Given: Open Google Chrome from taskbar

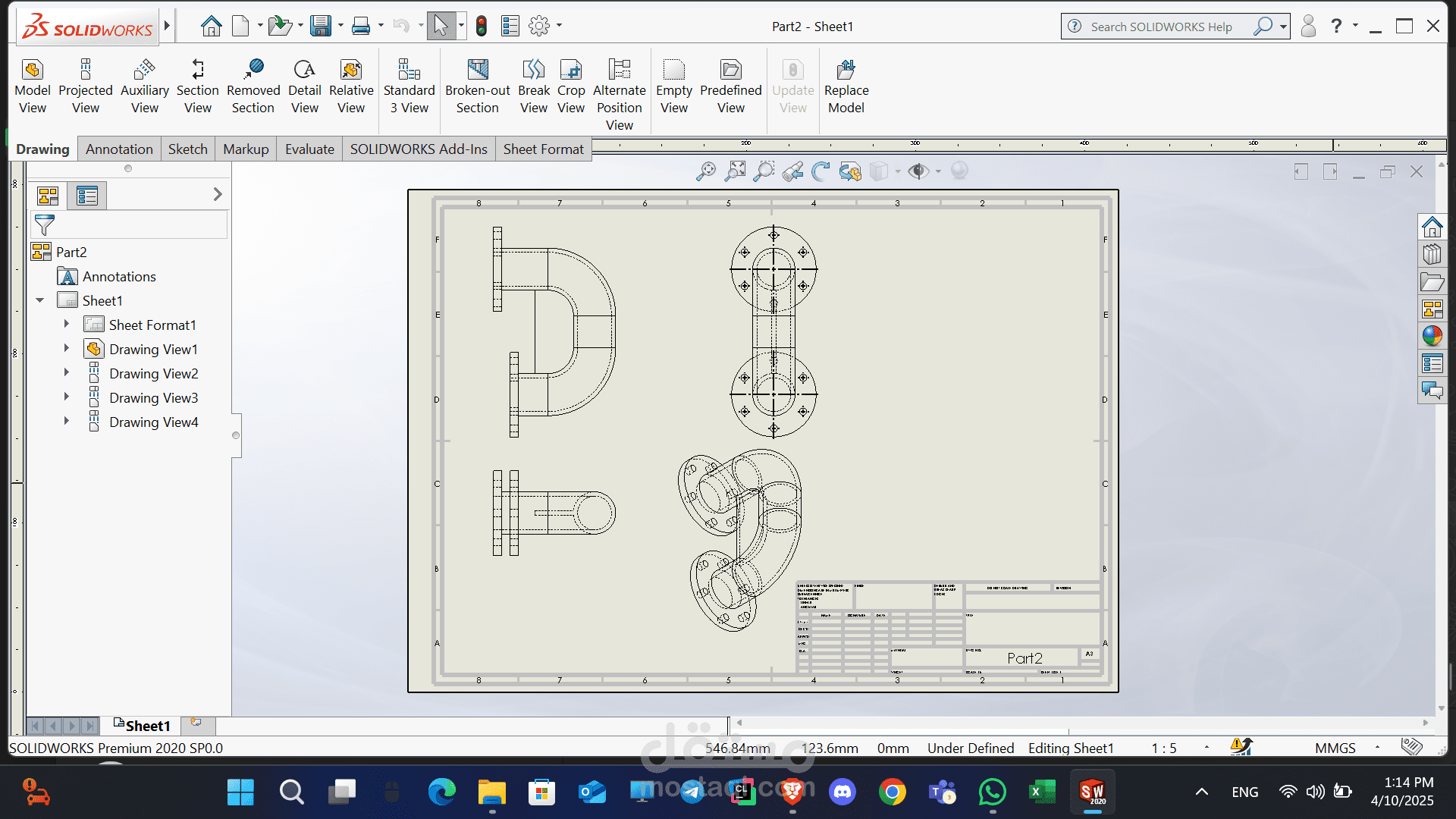Looking at the screenshot, I should point(893,792).
